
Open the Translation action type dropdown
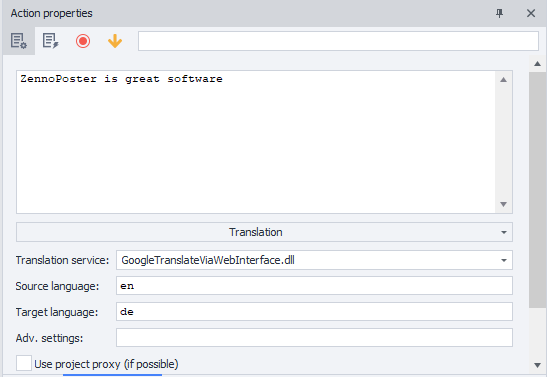point(264,232)
